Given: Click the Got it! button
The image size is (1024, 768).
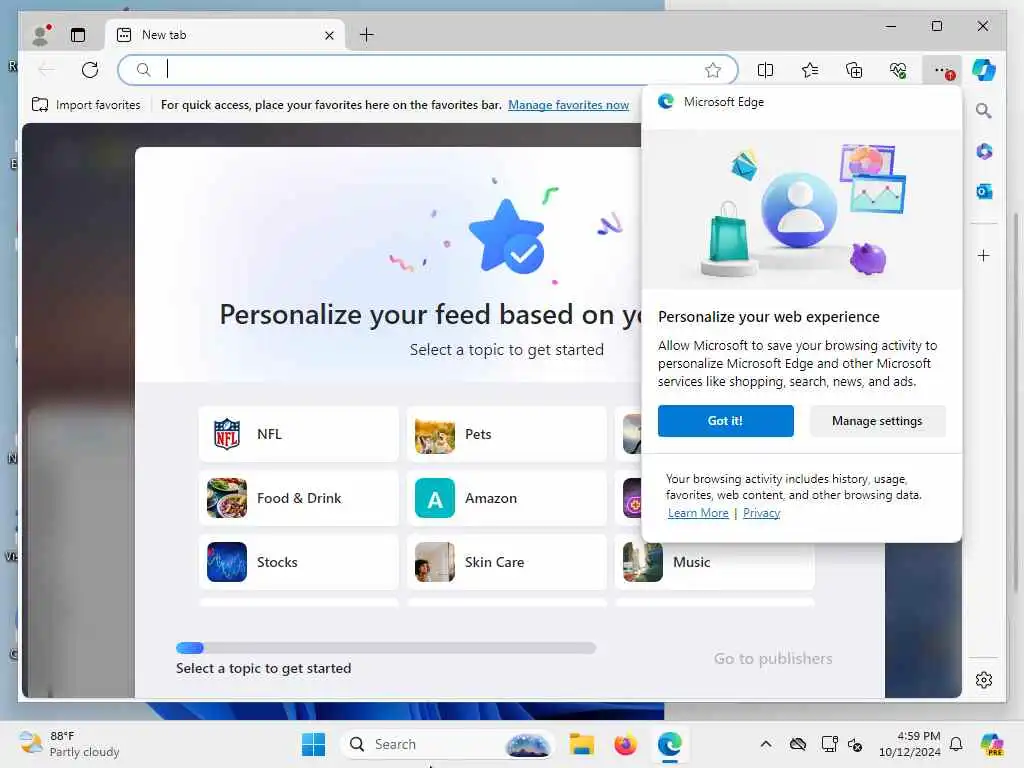Looking at the screenshot, I should click(x=726, y=421).
